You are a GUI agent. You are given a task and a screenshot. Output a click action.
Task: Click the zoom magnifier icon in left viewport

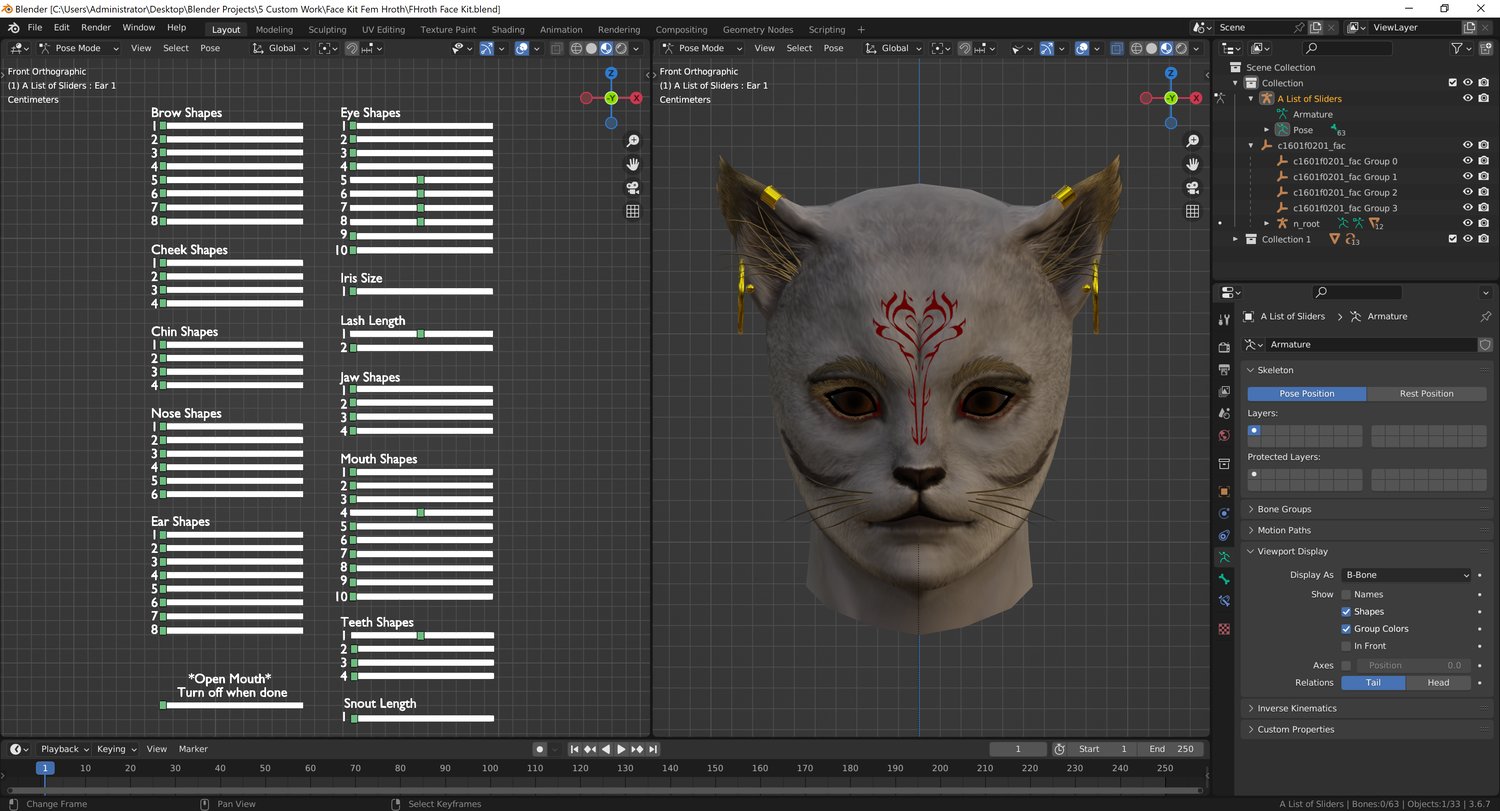pyautogui.click(x=632, y=141)
